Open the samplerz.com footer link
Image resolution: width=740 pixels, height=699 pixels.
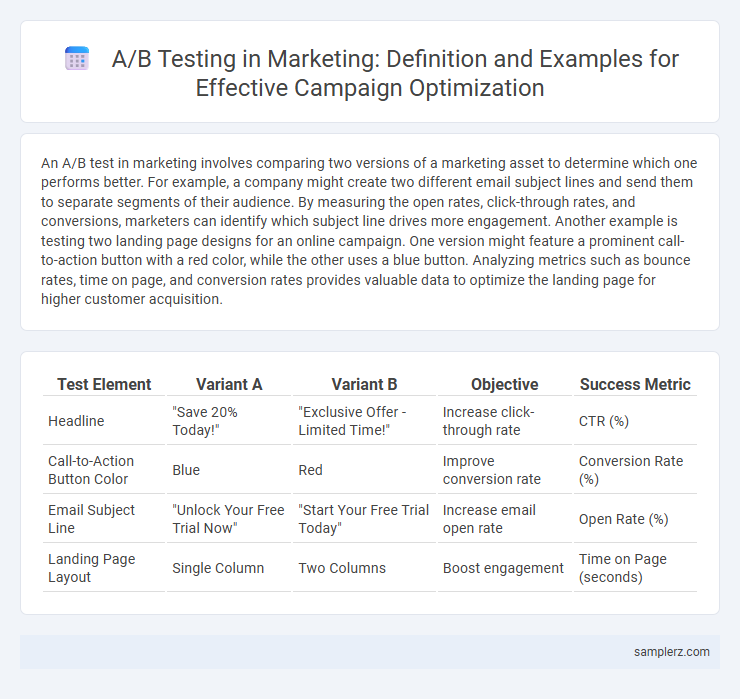coord(671,652)
